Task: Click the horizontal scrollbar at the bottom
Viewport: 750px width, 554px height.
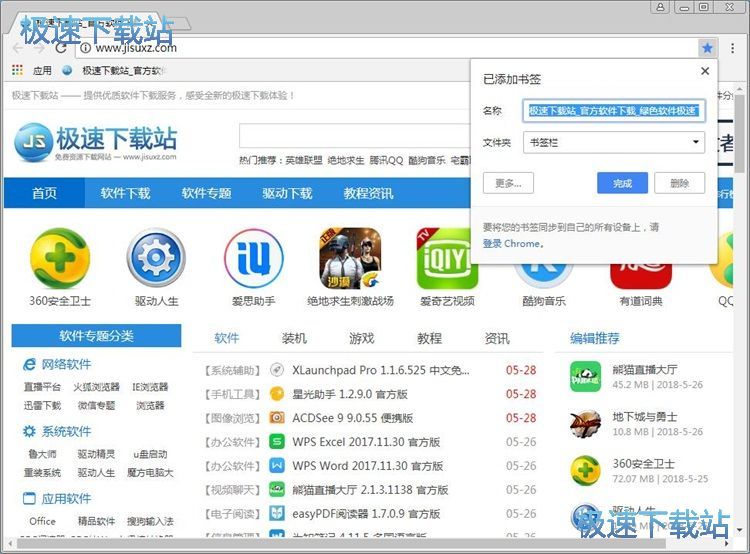Action: [342, 544]
